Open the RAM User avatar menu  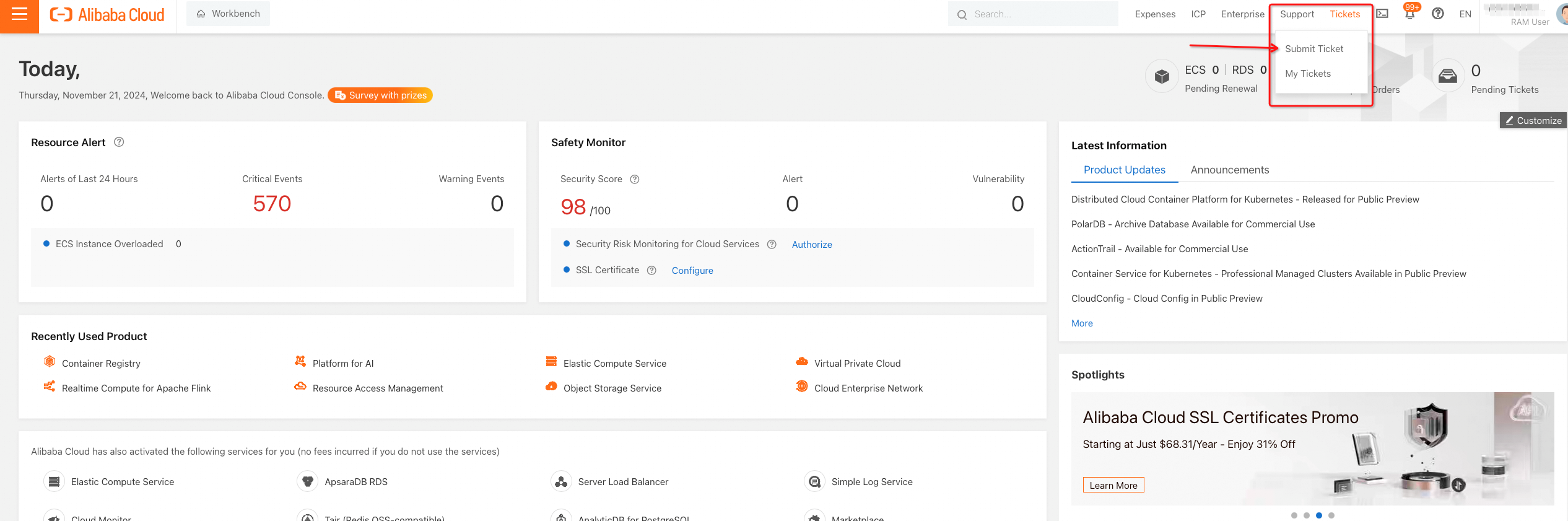point(1562,14)
